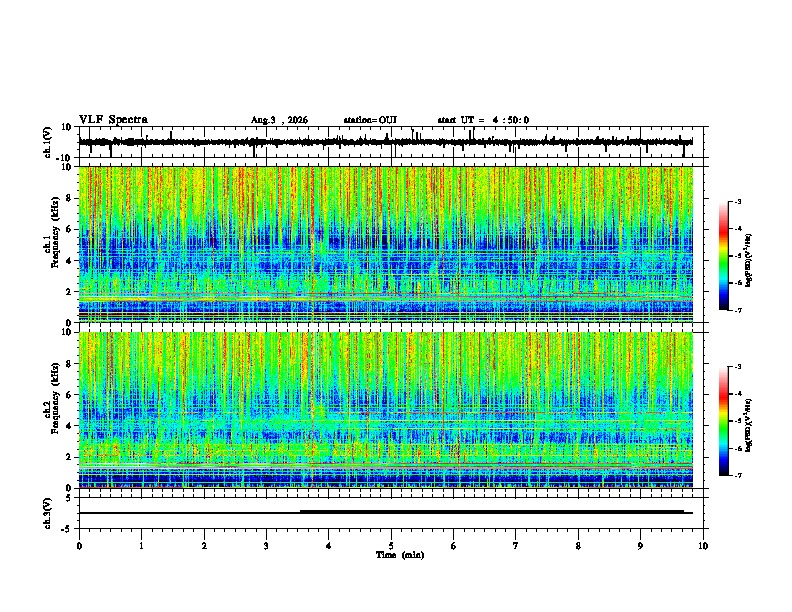Viewport: 792px width, 612px height.
Task: Click the ch.1 frequency axis "6" tick label
Action: pyautogui.click(x=69, y=229)
